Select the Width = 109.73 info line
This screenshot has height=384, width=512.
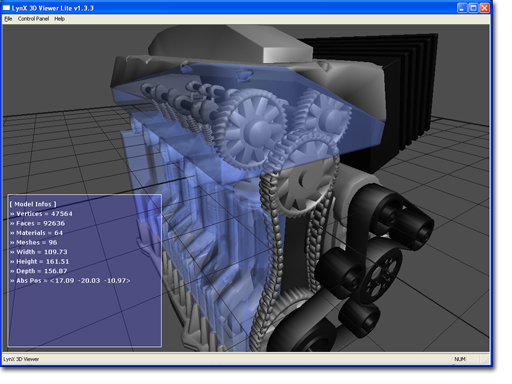tap(39, 252)
